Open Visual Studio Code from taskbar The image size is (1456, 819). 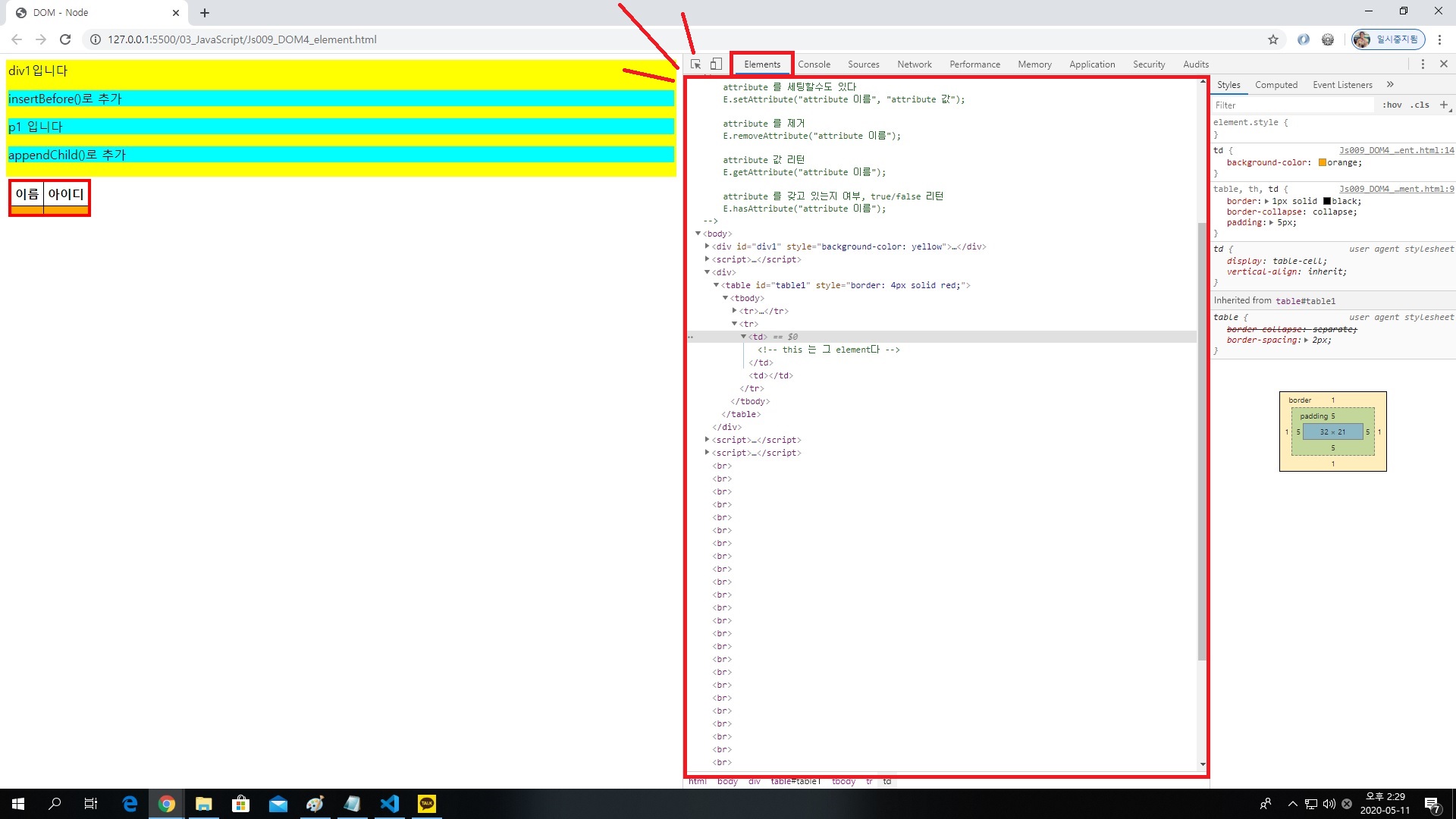[x=390, y=804]
